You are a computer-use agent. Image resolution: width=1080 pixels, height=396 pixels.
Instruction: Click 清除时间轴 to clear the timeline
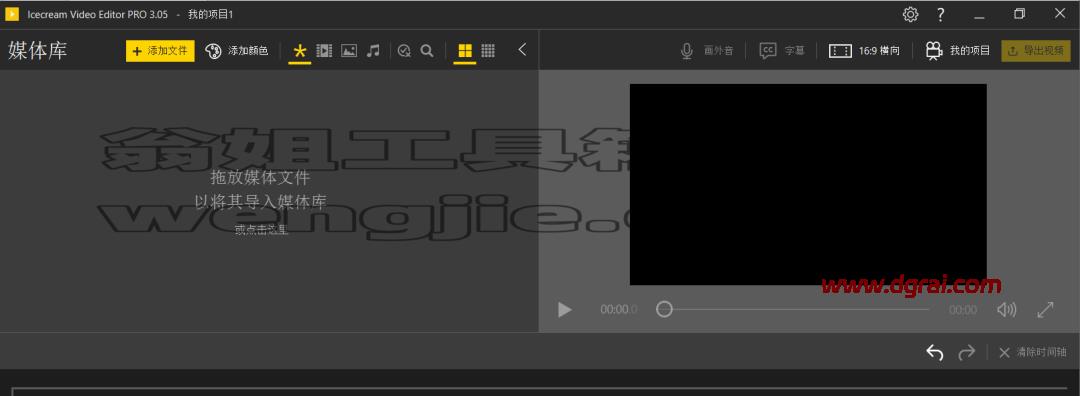click(x=1032, y=353)
